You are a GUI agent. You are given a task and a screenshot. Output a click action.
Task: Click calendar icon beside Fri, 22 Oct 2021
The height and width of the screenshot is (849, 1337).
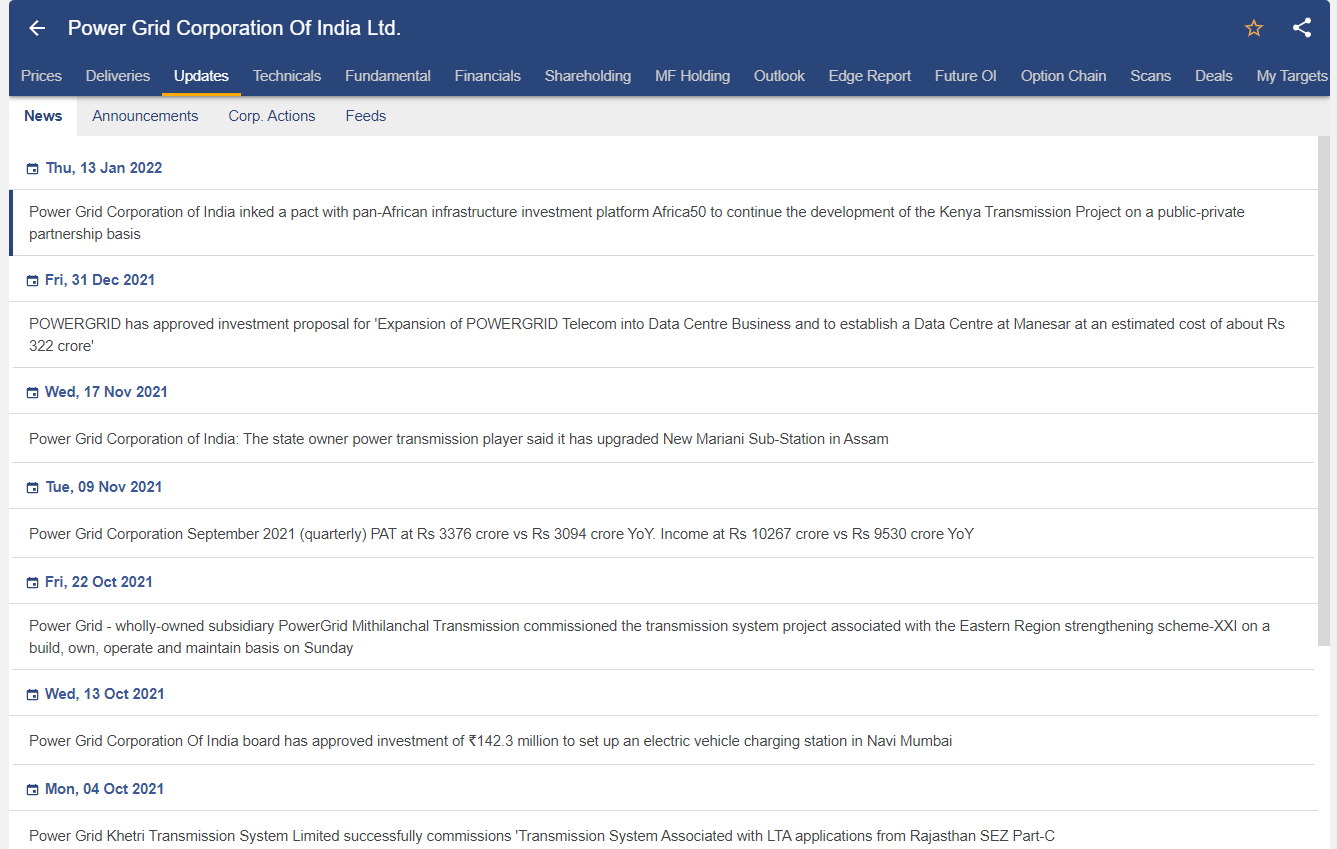[x=32, y=583]
